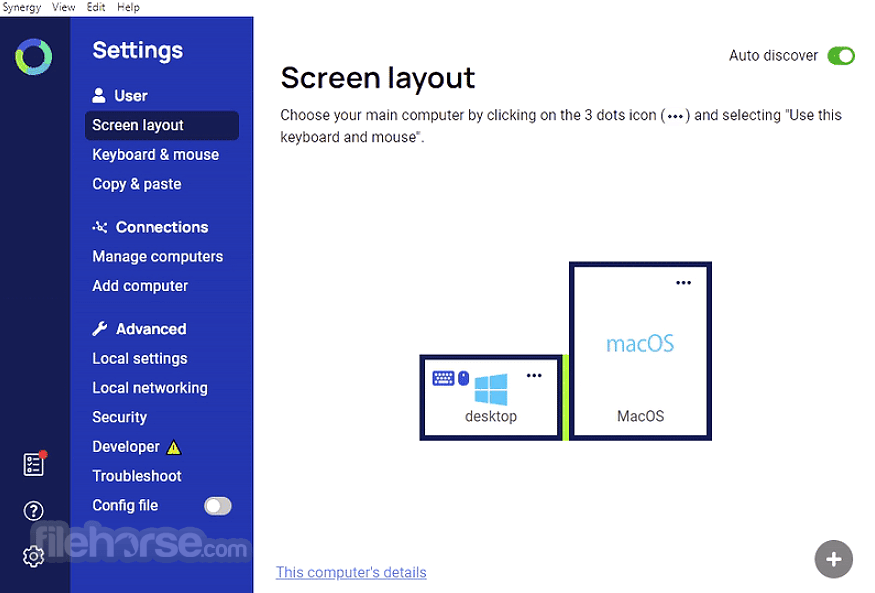Screen dimensions: 875x593
Task: Select Screen layout in settings sidebar
Action: tap(162, 126)
